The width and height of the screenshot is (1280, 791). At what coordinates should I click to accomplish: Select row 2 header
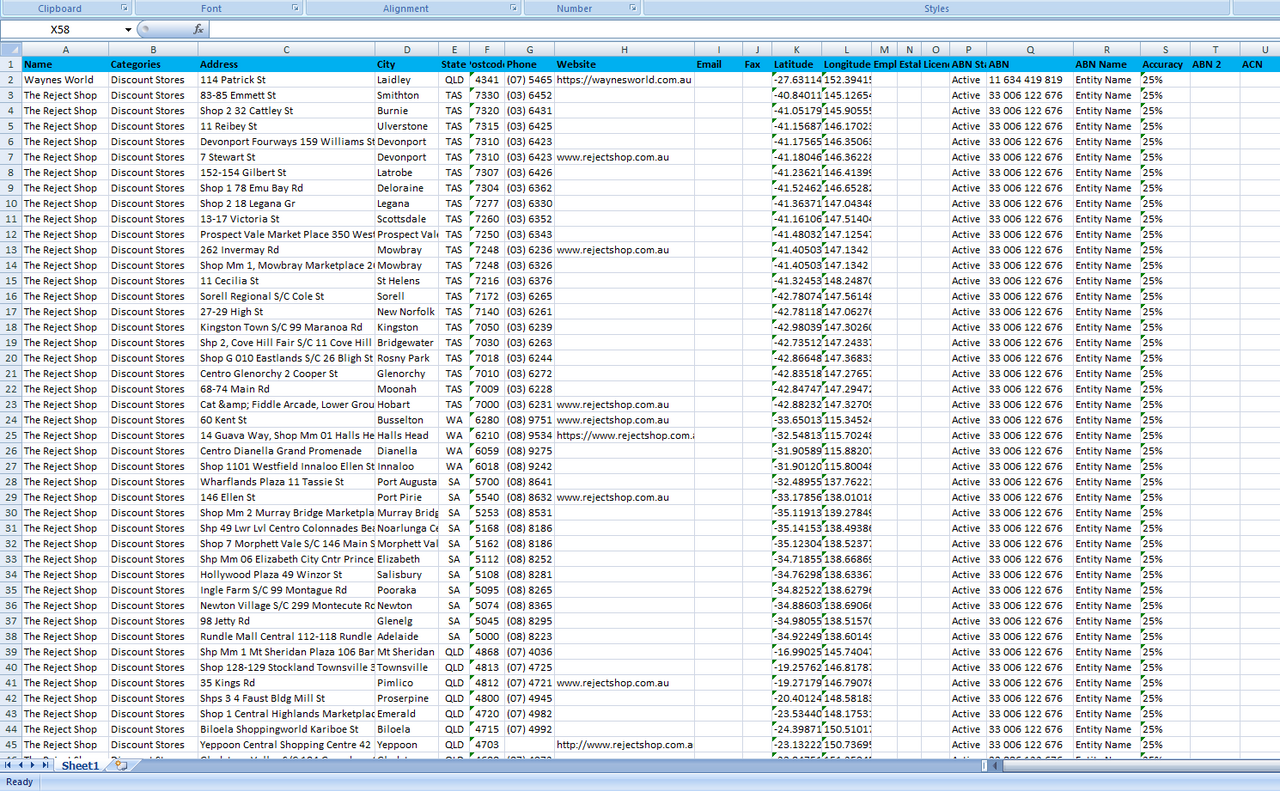(x=10, y=80)
